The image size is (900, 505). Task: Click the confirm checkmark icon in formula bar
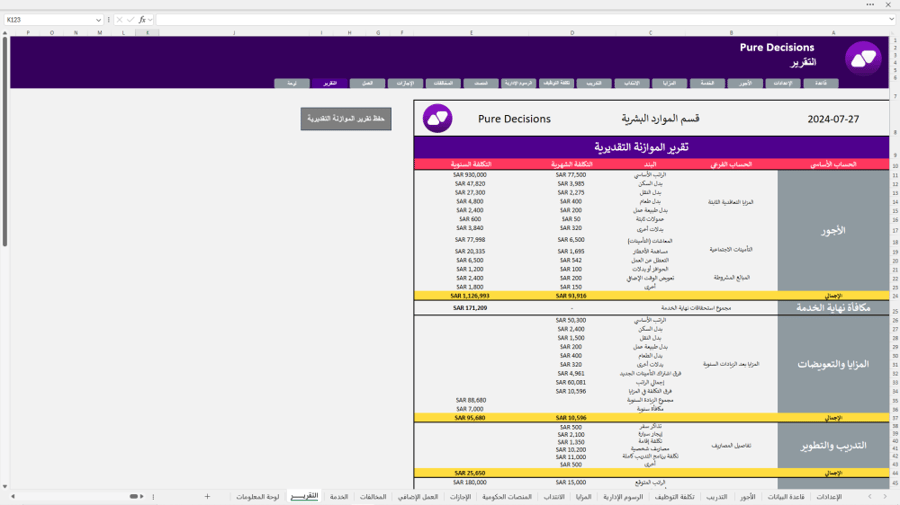tap(130, 20)
